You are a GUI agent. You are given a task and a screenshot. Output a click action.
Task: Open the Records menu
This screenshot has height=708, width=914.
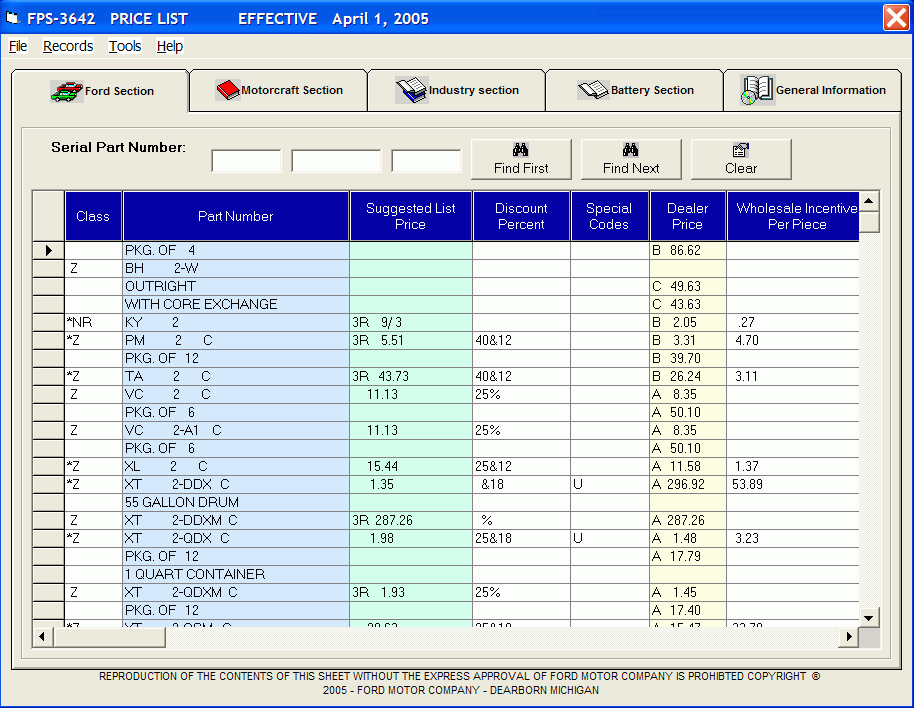click(68, 46)
